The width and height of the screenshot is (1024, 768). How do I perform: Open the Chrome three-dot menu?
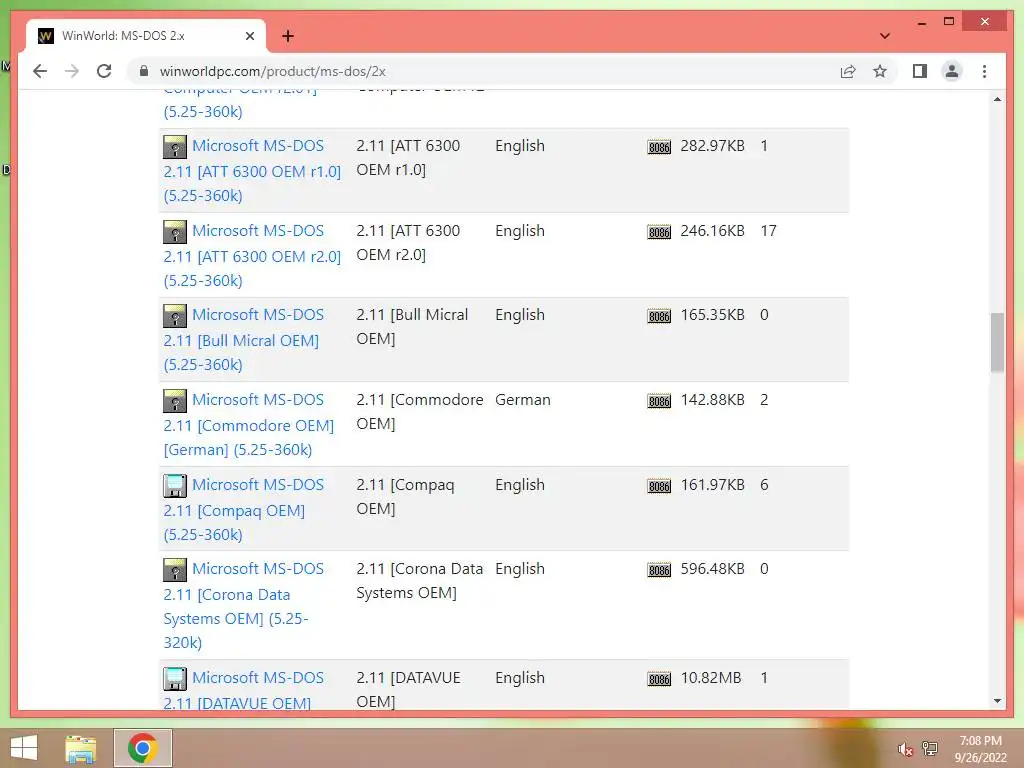pyautogui.click(x=984, y=71)
